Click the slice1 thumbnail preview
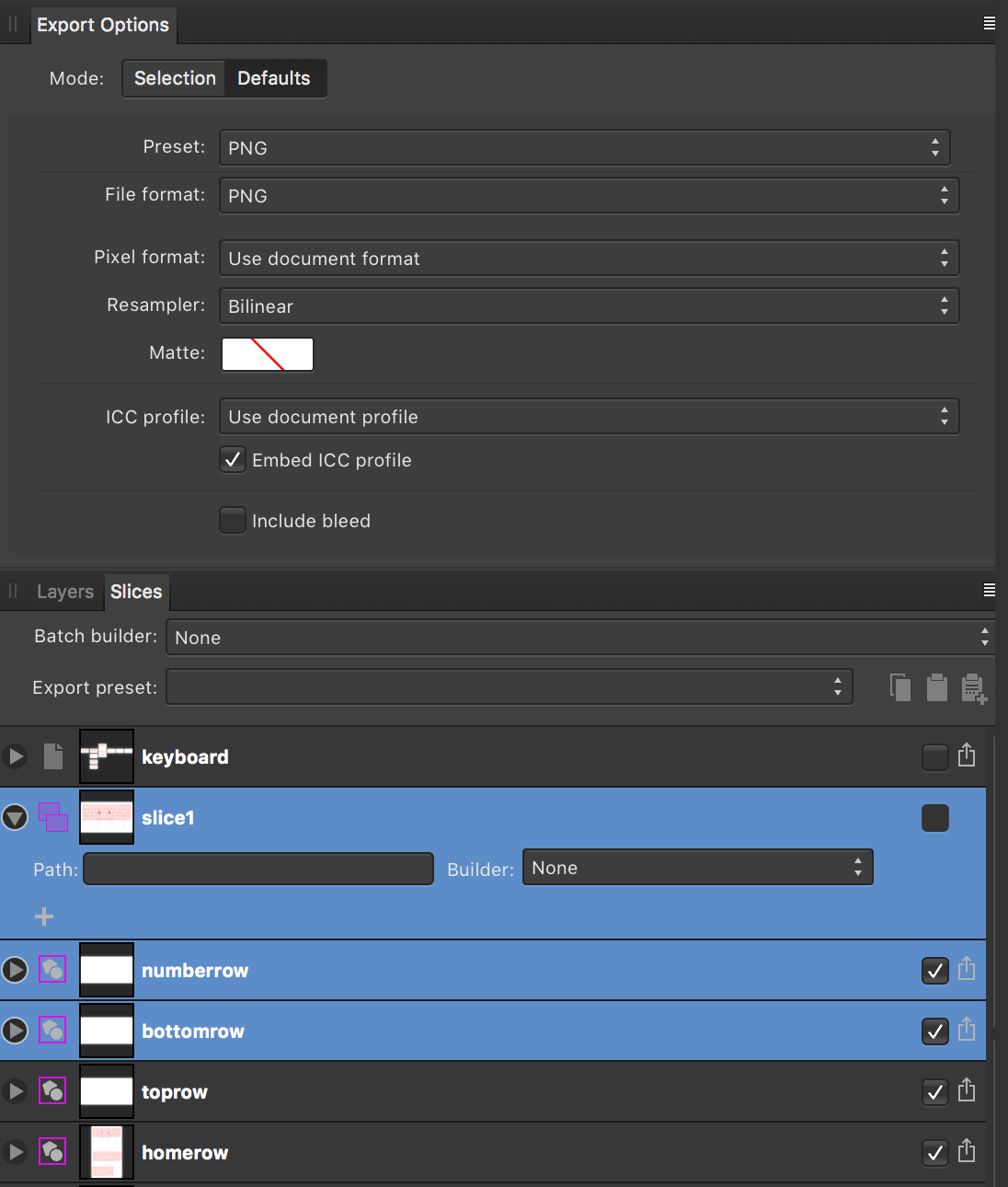 [106, 817]
